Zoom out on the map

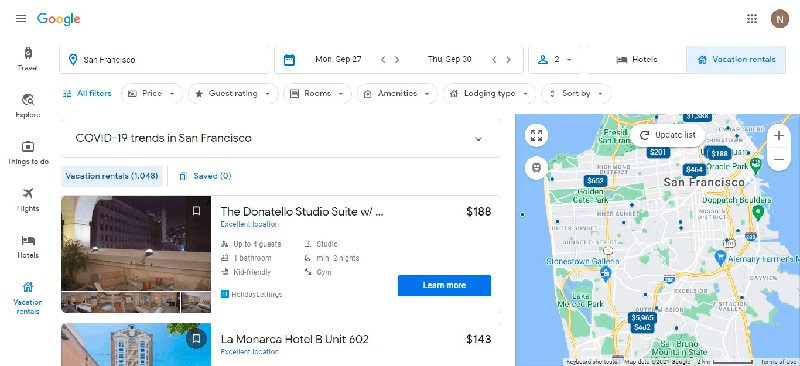[x=779, y=159]
